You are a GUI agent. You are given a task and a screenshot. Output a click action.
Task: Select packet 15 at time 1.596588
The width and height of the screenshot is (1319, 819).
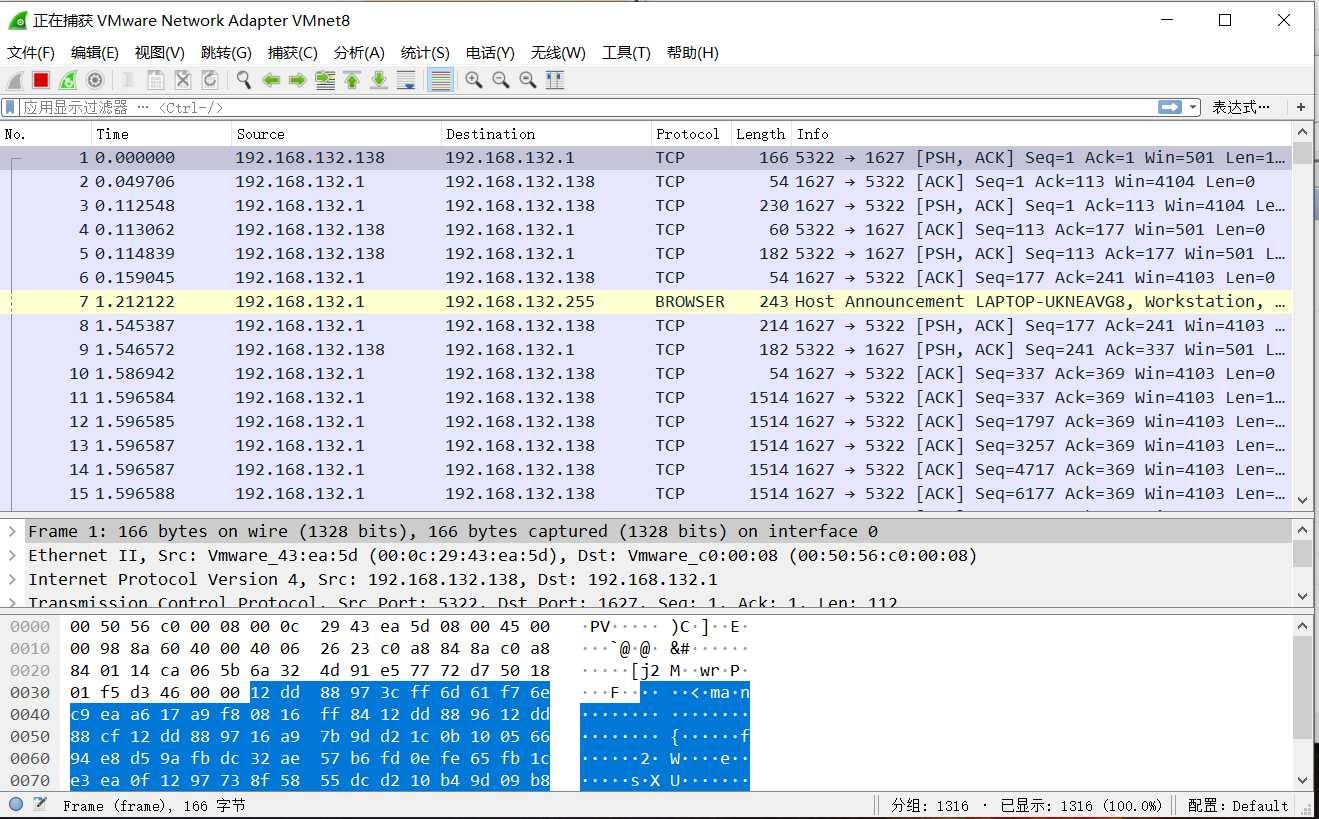point(646,493)
